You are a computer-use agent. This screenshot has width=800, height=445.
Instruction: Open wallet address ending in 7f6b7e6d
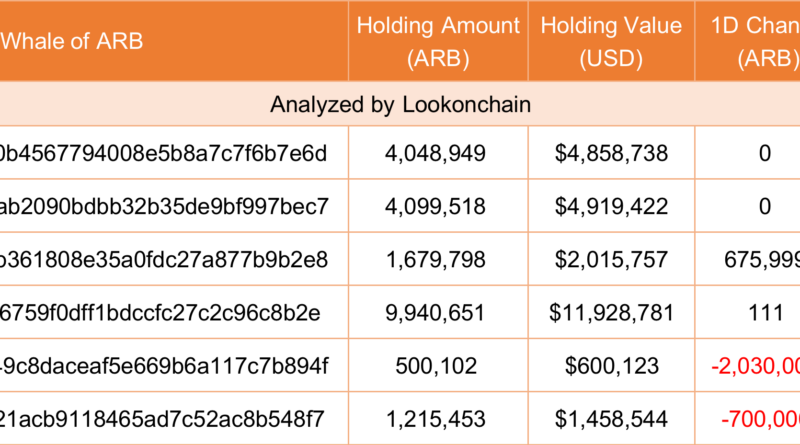(164, 154)
